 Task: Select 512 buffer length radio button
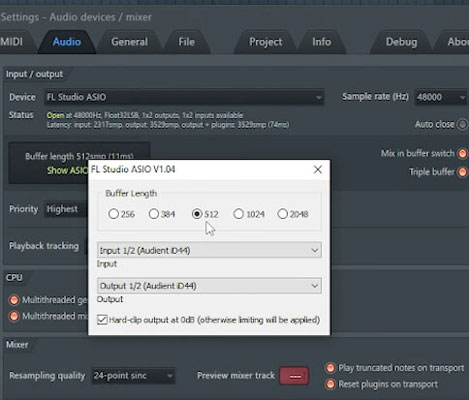197,214
